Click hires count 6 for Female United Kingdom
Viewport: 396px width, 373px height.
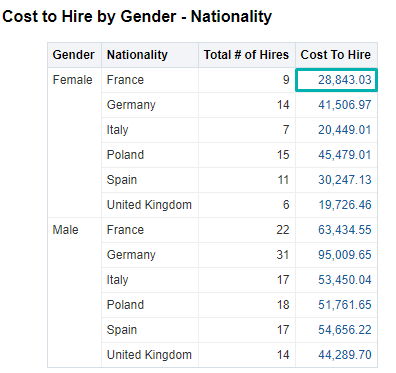click(x=286, y=205)
